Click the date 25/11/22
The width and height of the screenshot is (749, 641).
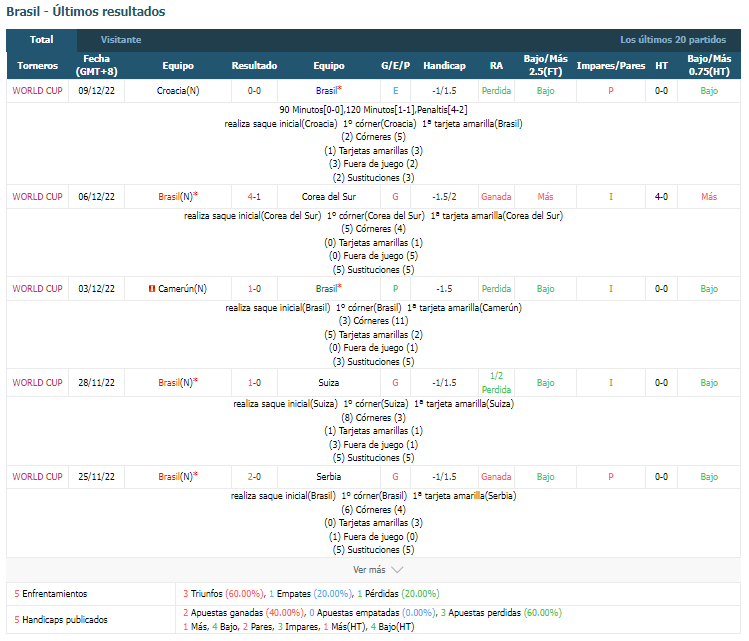96,477
